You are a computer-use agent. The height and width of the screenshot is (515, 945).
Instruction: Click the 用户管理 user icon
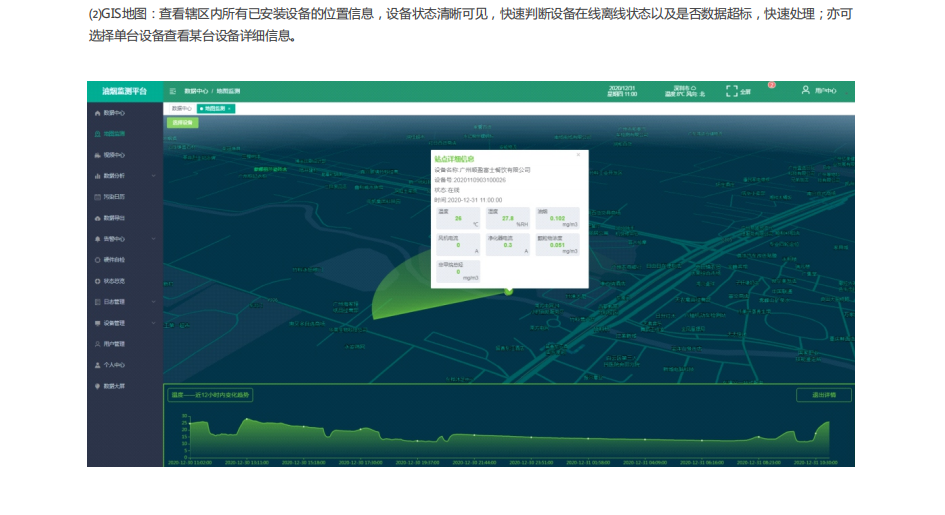(x=98, y=344)
